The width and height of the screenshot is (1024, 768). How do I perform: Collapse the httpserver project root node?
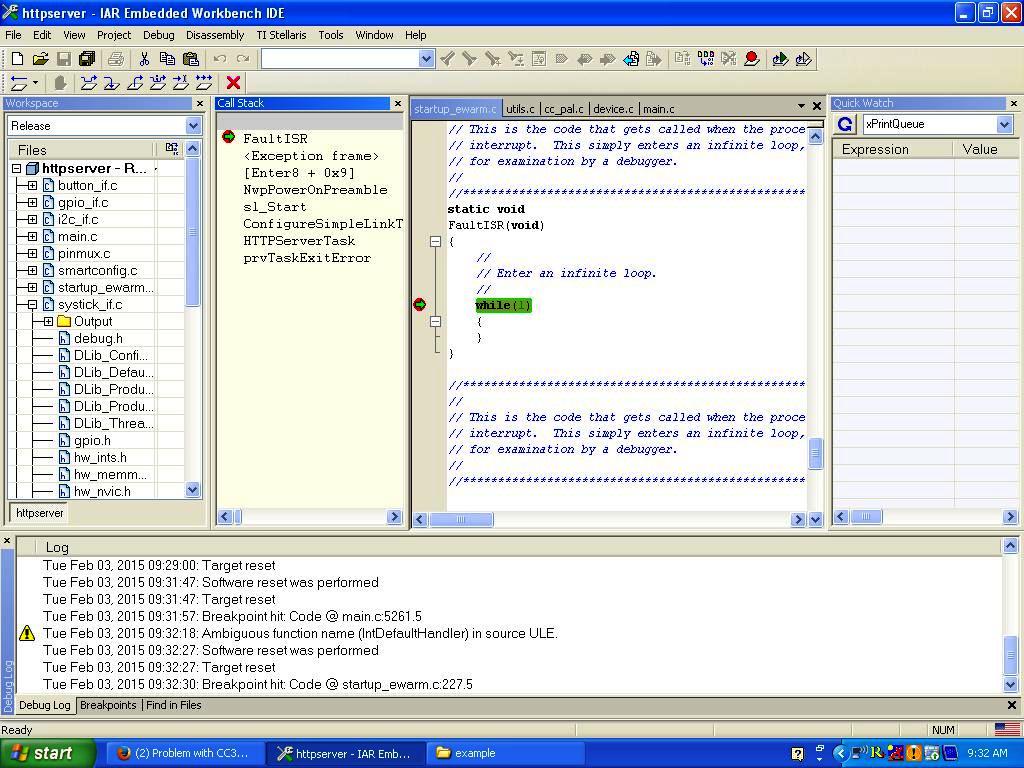(x=16, y=168)
